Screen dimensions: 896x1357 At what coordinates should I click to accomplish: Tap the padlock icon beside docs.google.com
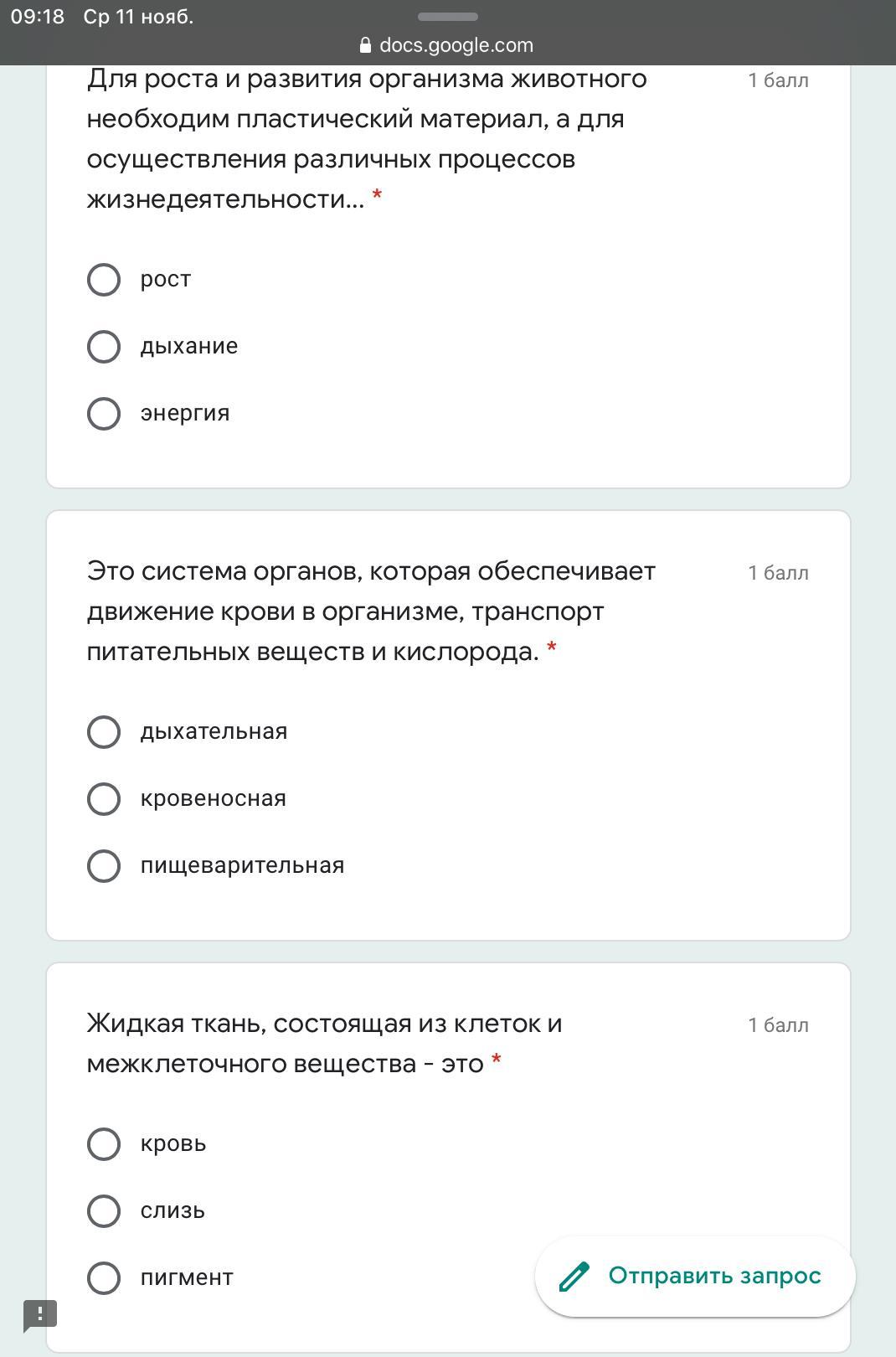coord(365,45)
